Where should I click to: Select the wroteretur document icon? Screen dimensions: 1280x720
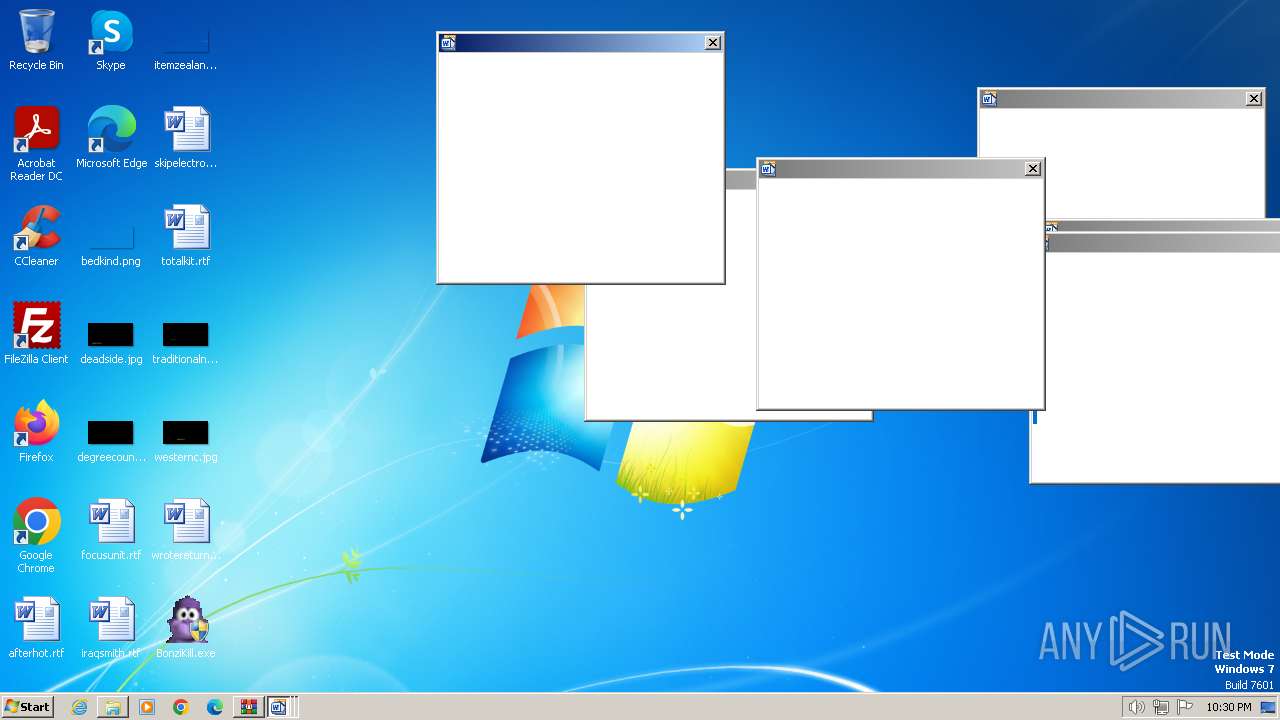(x=185, y=530)
